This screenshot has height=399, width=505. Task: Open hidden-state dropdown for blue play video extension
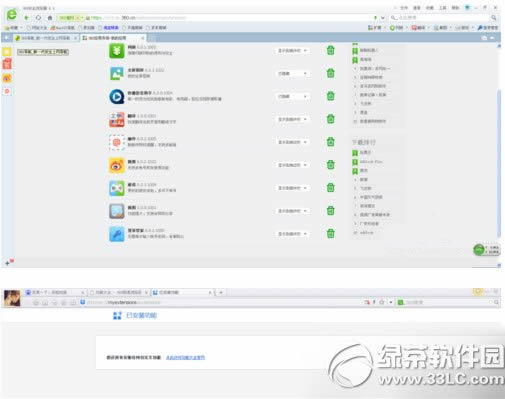point(292,96)
